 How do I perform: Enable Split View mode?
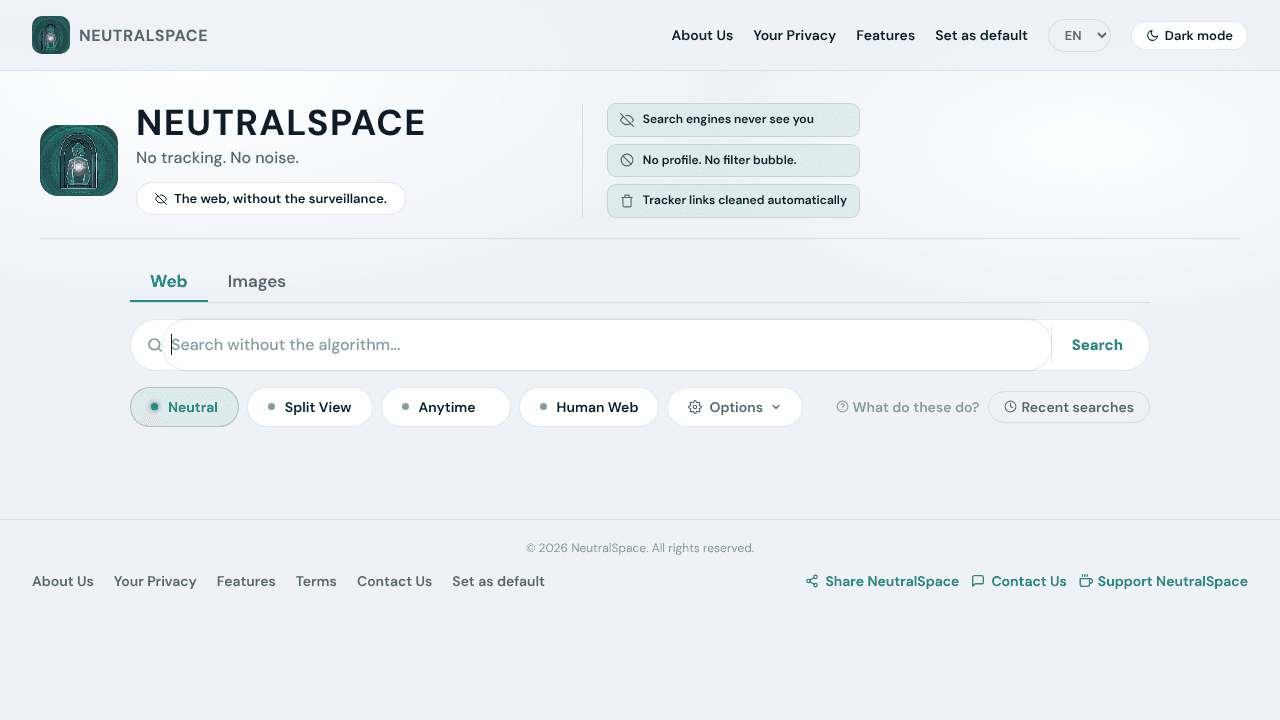click(310, 407)
